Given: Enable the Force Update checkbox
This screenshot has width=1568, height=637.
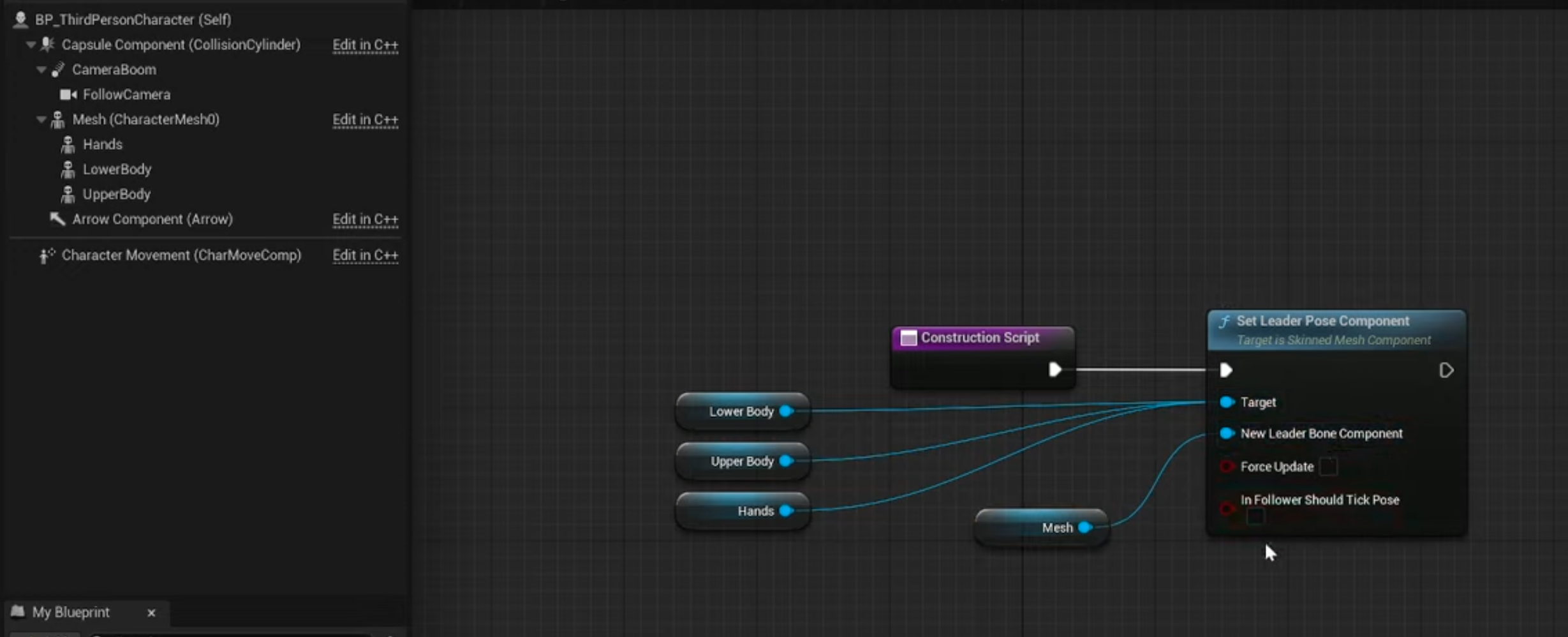Looking at the screenshot, I should point(1328,467).
